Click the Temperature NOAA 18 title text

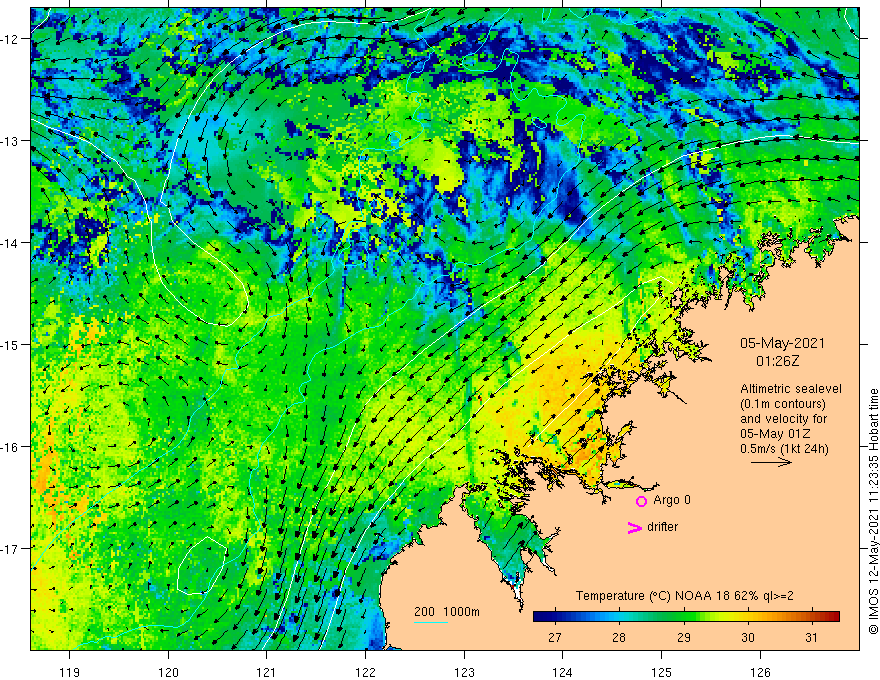685,596
